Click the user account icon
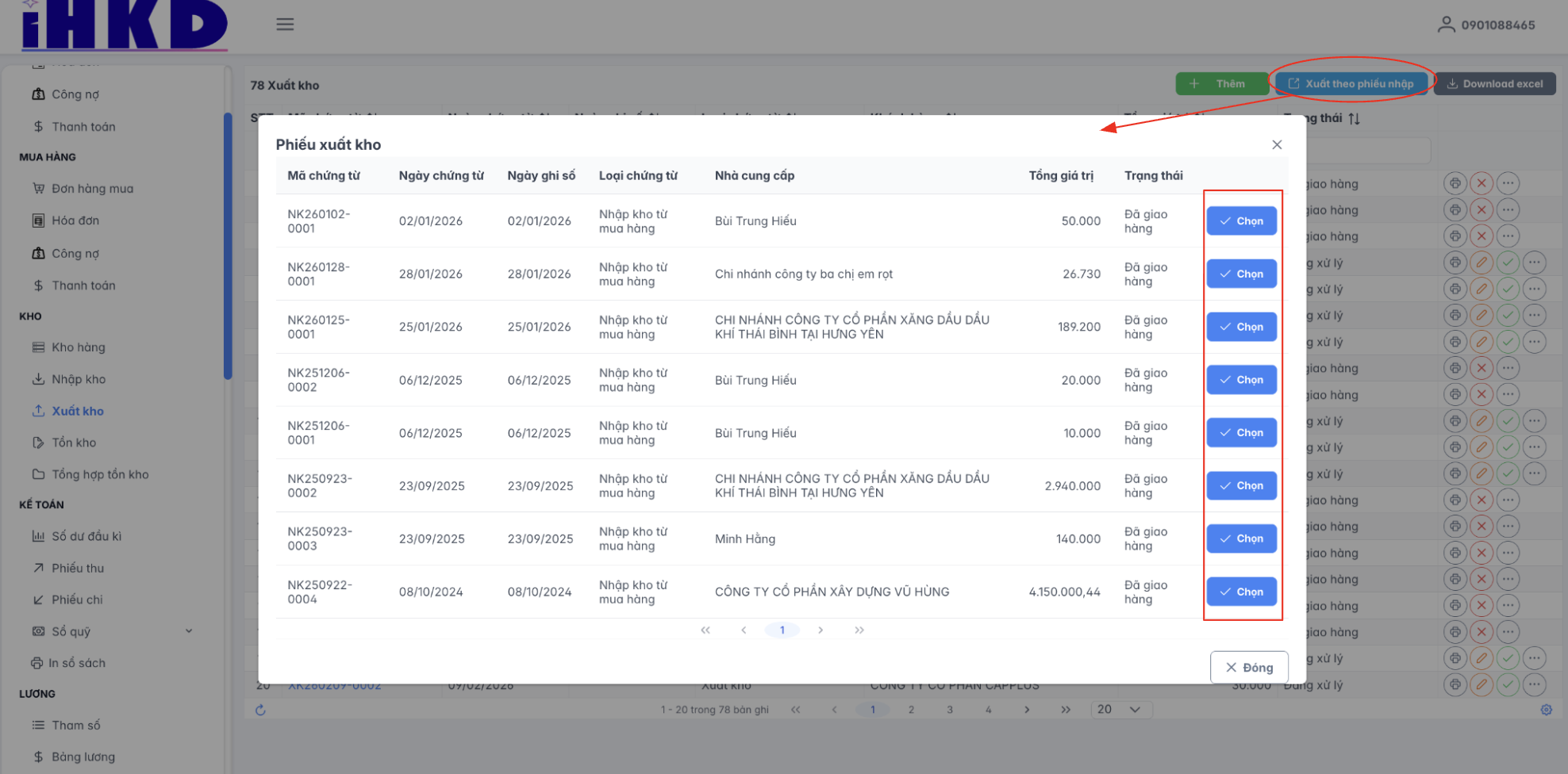Screen dimensions: 1568x774 [1446, 25]
